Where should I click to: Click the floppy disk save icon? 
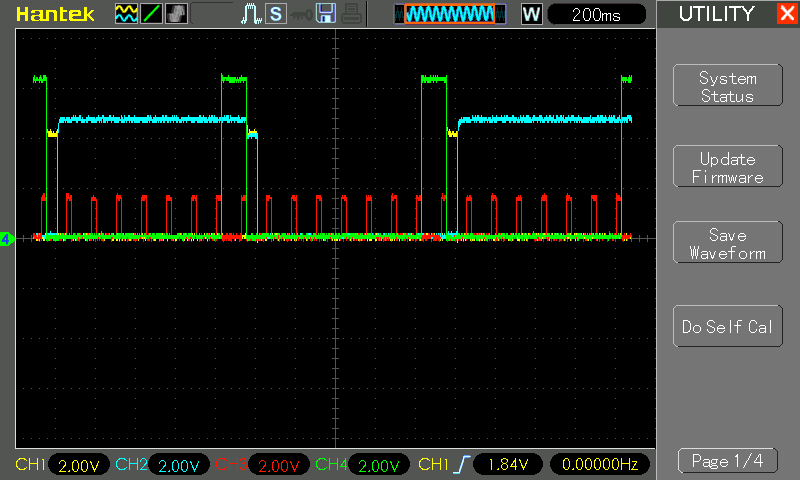[325, 14]
